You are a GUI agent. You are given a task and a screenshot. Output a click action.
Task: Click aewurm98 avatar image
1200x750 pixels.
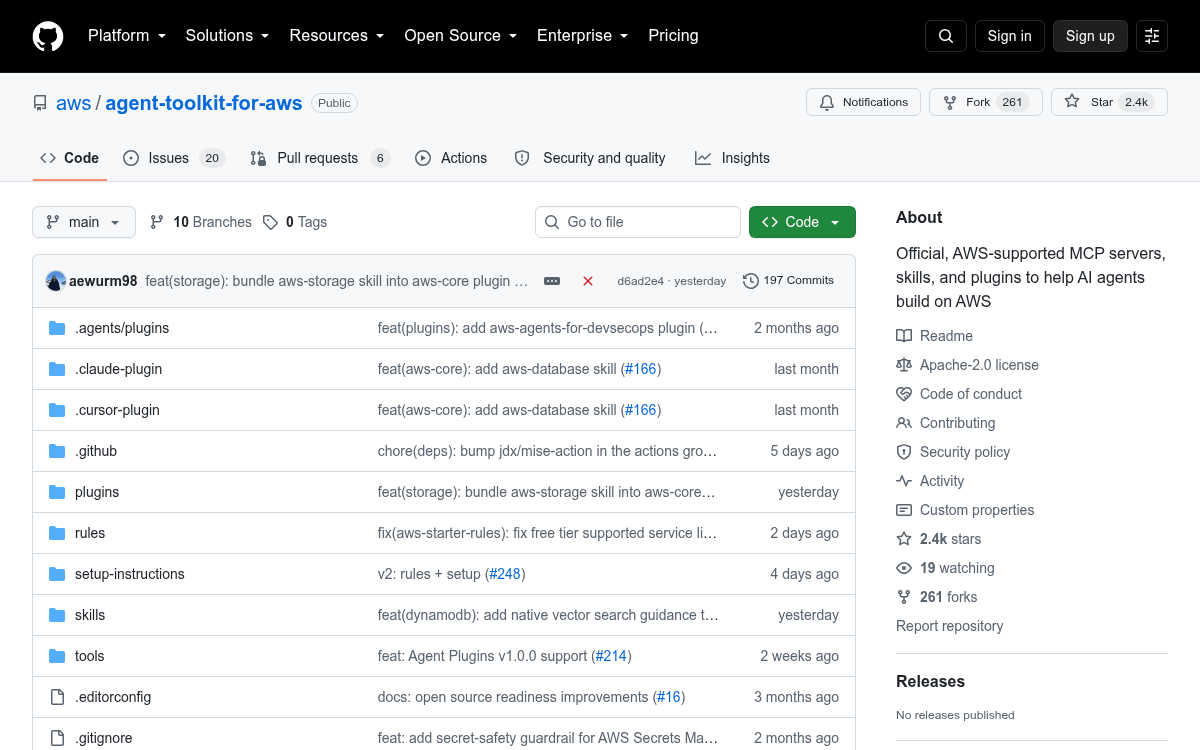coord(56,281)
